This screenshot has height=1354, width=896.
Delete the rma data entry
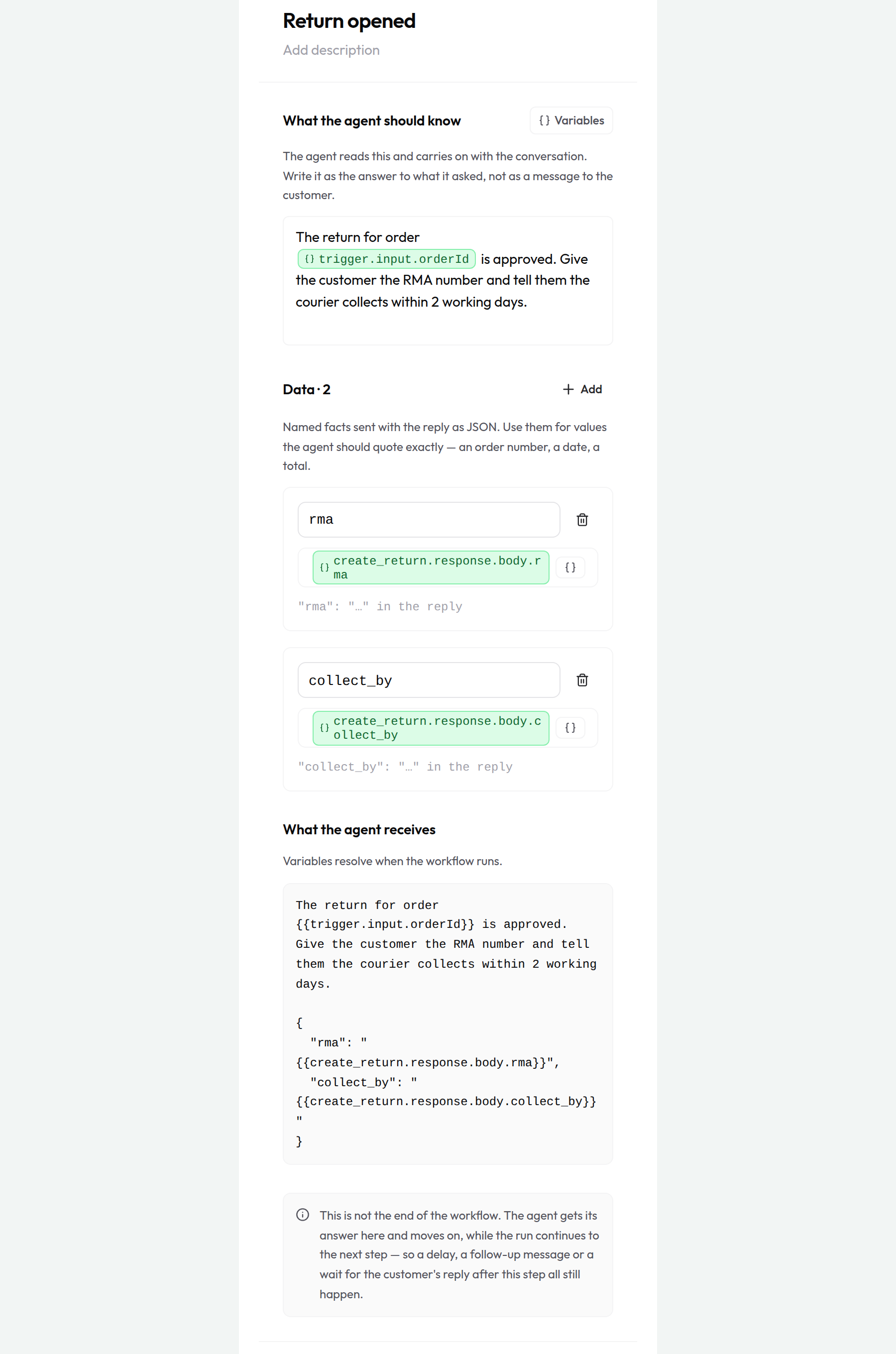pyautogui.click(x=582, y=519)
